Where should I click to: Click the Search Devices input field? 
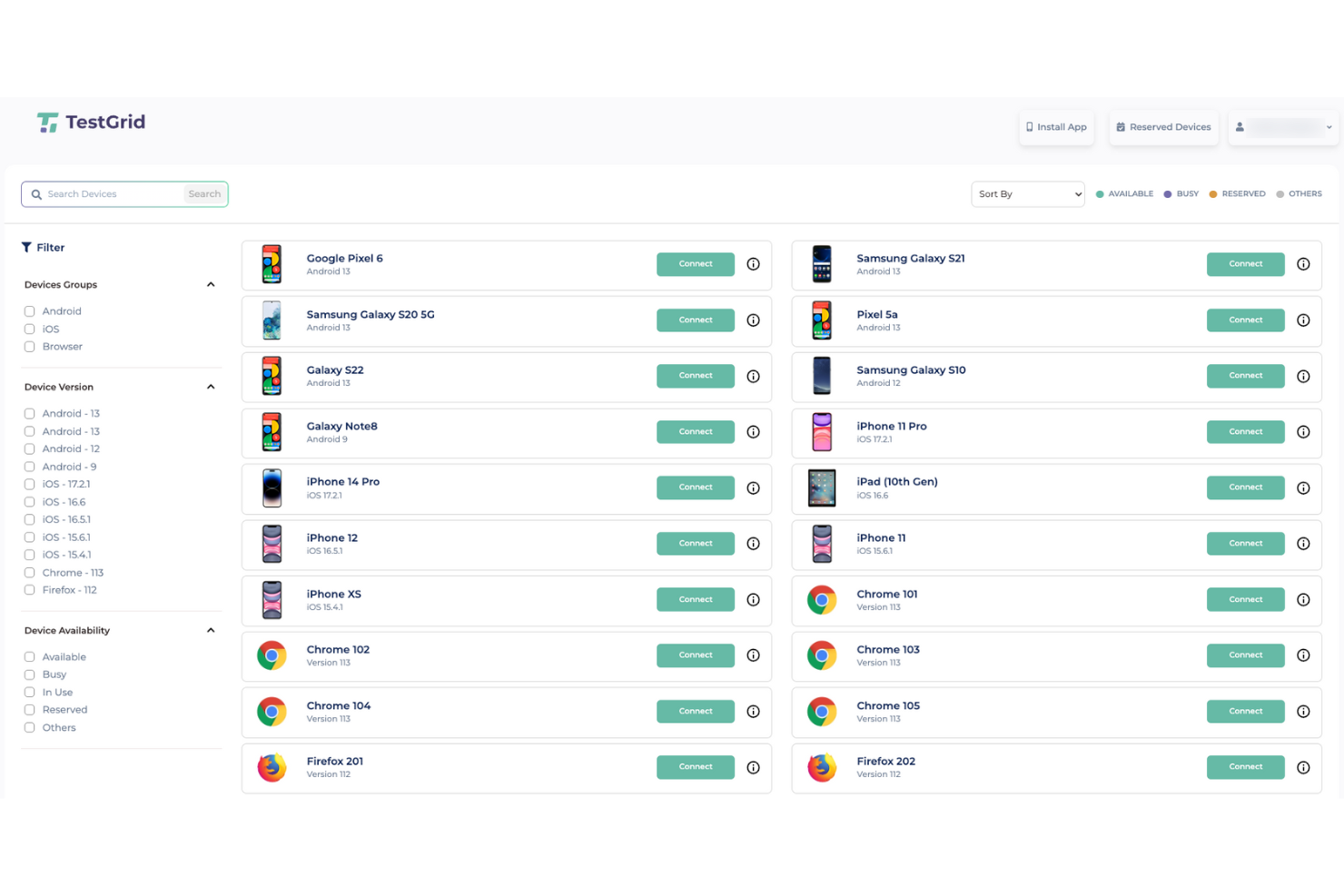pyautogui.click(x=114, y=194)
